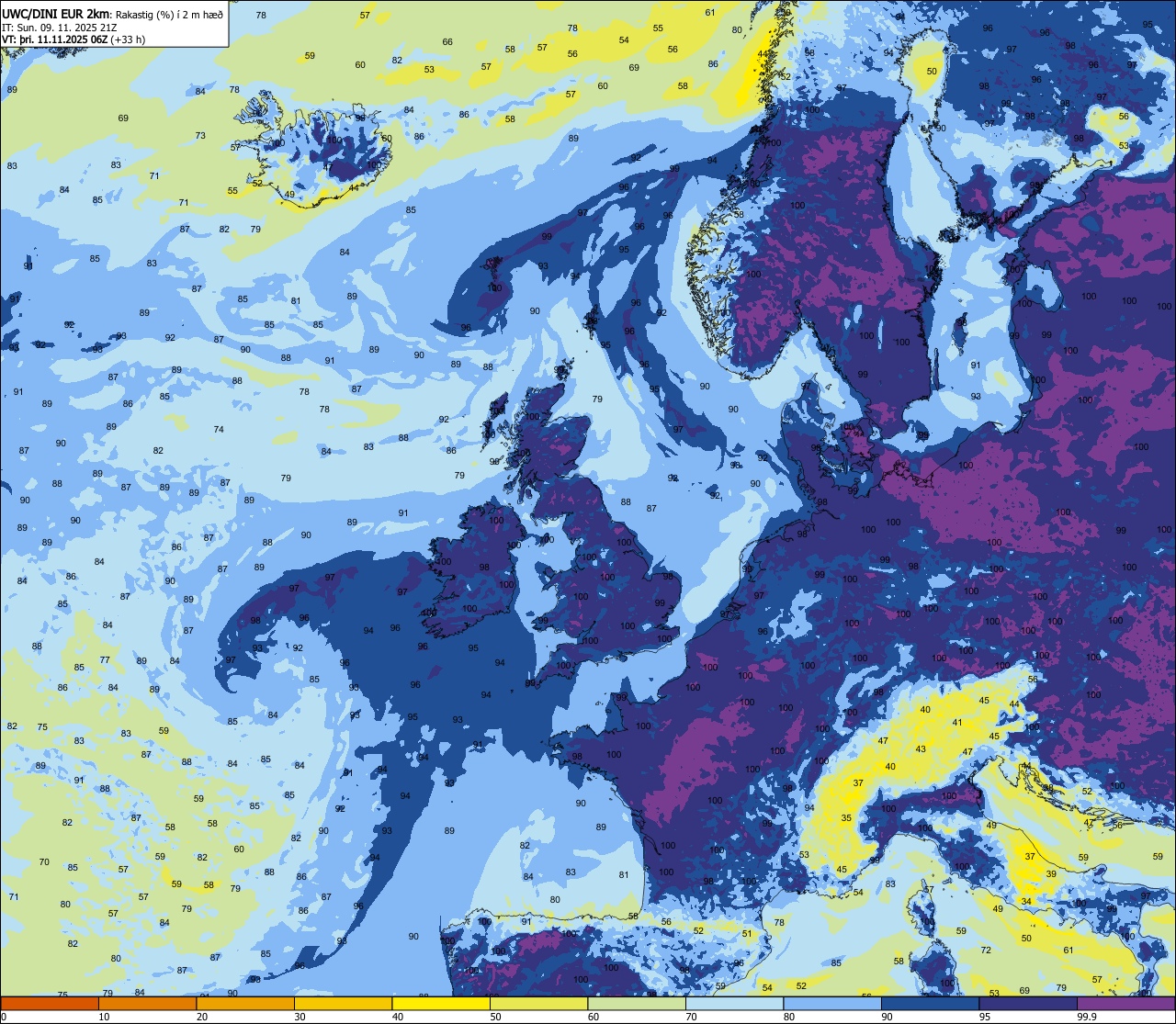Click the humidity value "41" on the map
This screenshot has height=1024, width=1176.
(x=956, y=723)
